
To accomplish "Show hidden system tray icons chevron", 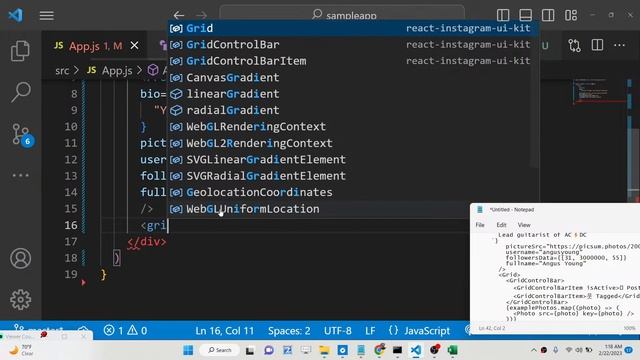I will (533, 350).
